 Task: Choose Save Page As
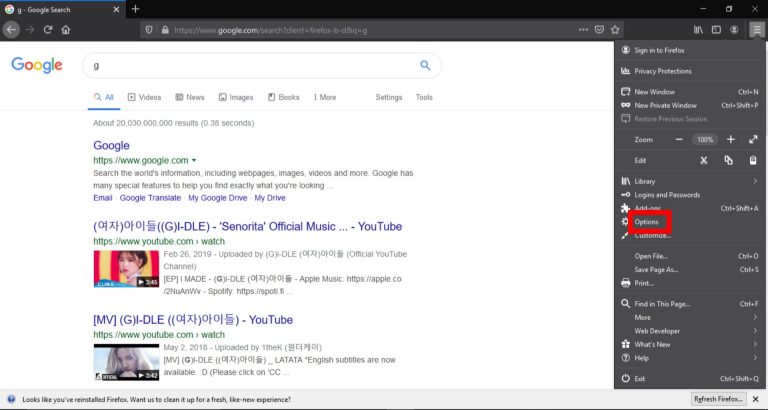coord(690,270)
